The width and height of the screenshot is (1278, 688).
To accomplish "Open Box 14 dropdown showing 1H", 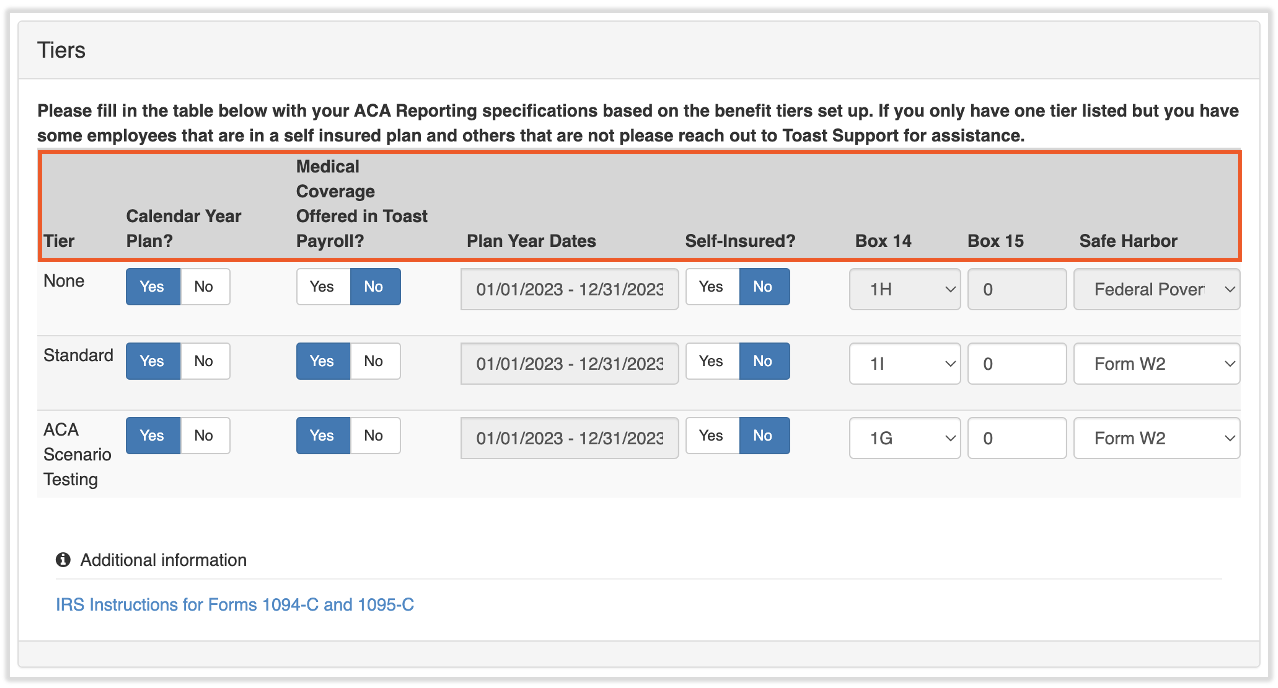I will point(904,289).
